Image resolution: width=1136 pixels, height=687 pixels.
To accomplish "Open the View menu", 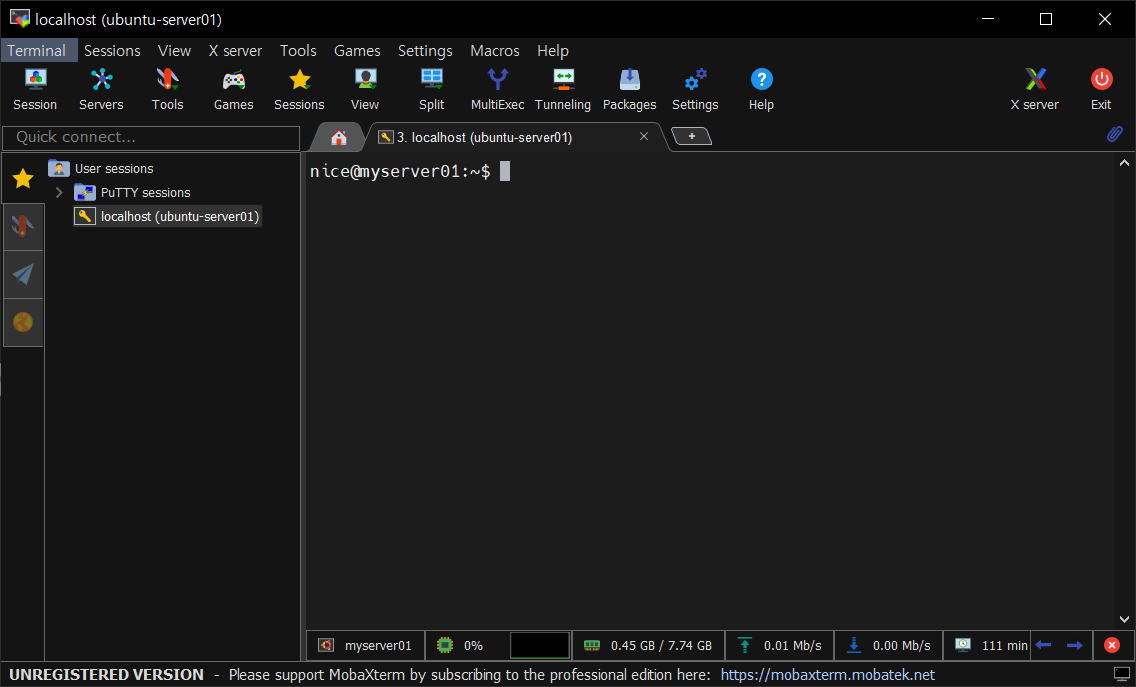I will point(175,51).
